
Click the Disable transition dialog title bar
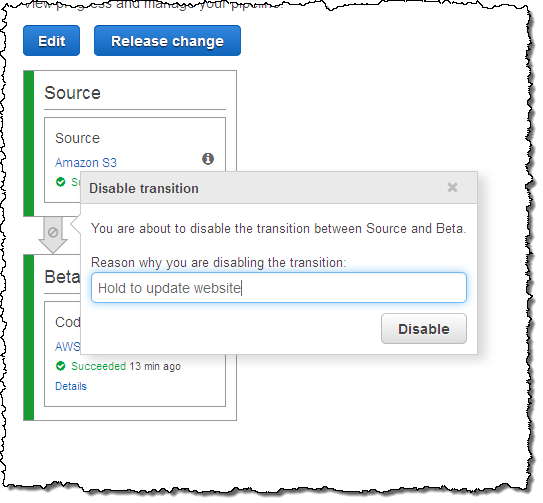click(279, 188)
